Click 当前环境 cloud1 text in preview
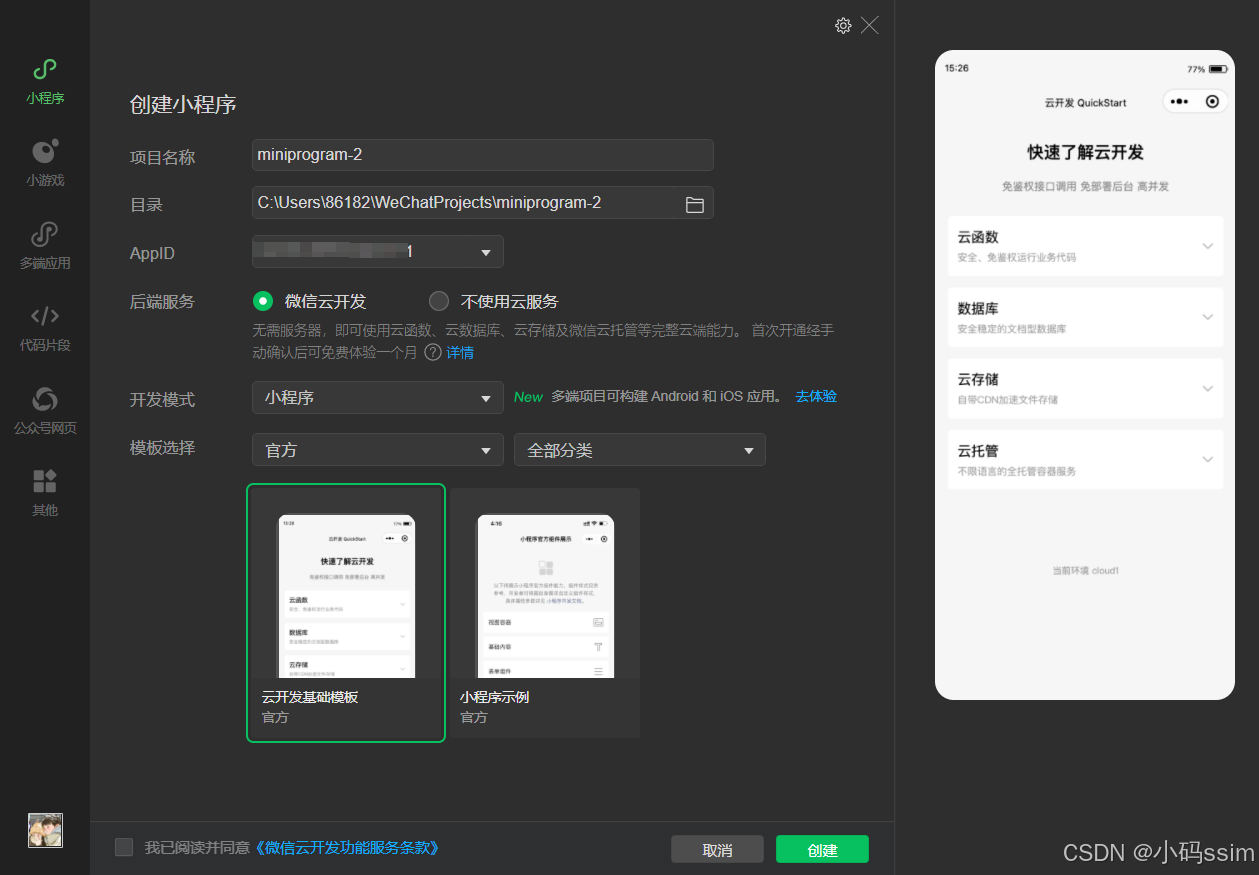Screen dimensions: 1259x875 tap(1085, 571)
